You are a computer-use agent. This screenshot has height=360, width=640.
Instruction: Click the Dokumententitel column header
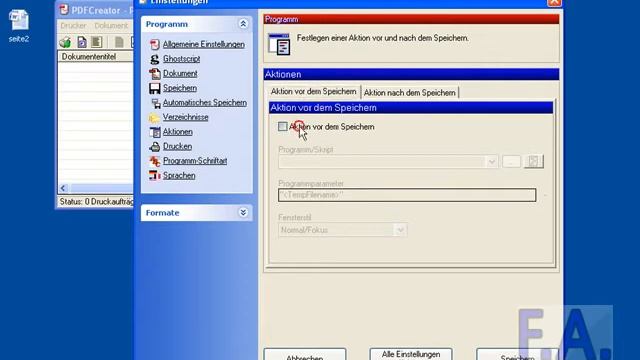coord(96,57)
